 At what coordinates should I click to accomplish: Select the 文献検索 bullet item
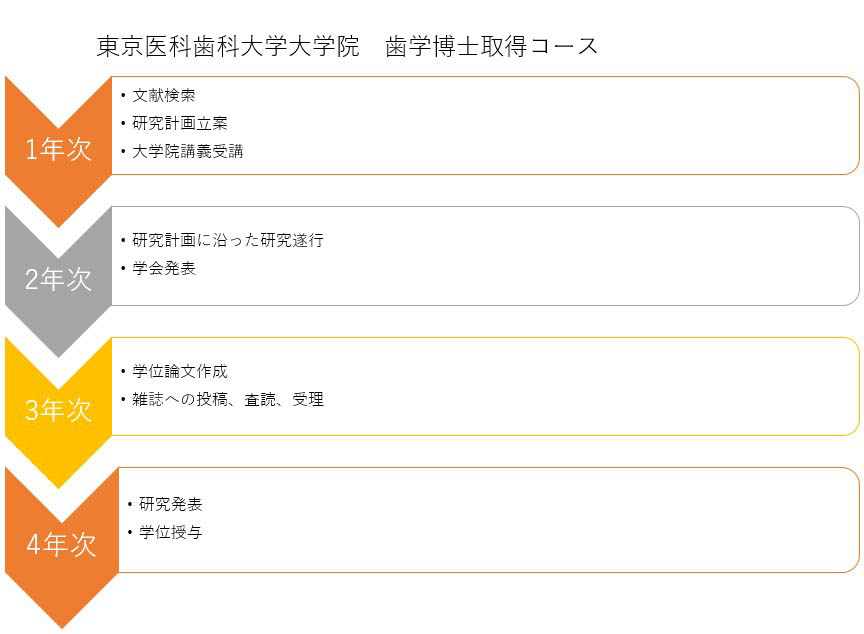[x=163, y=96]
